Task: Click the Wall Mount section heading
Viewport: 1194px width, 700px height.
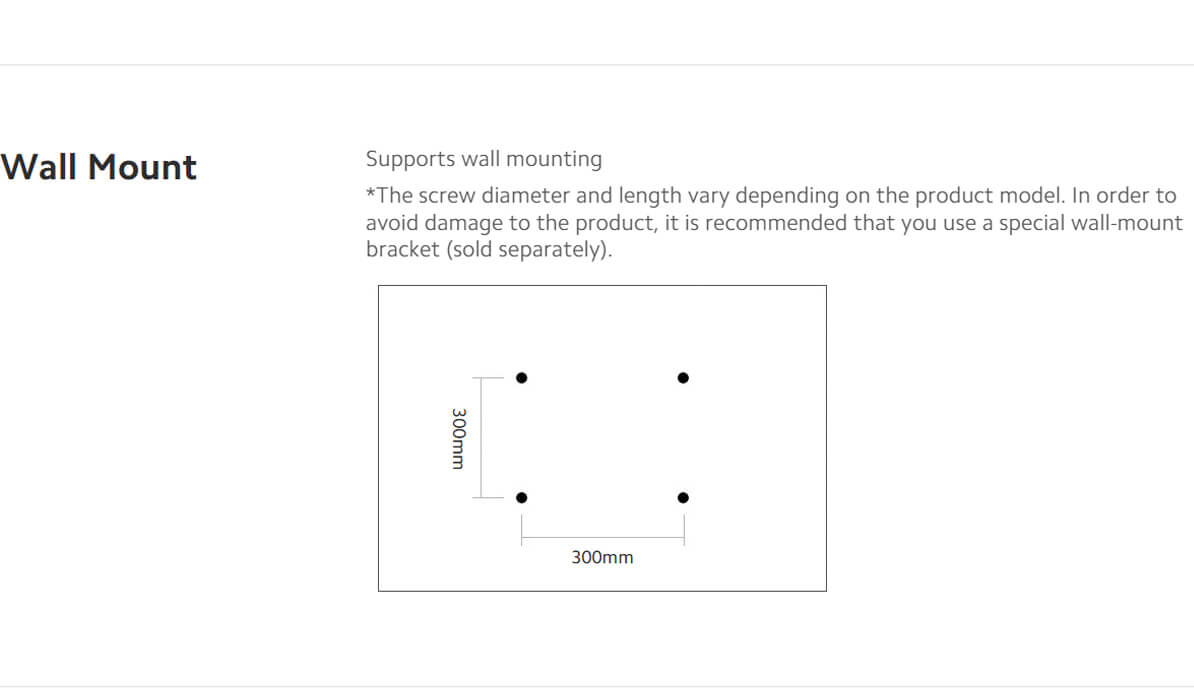Action: tap(99, 167)
